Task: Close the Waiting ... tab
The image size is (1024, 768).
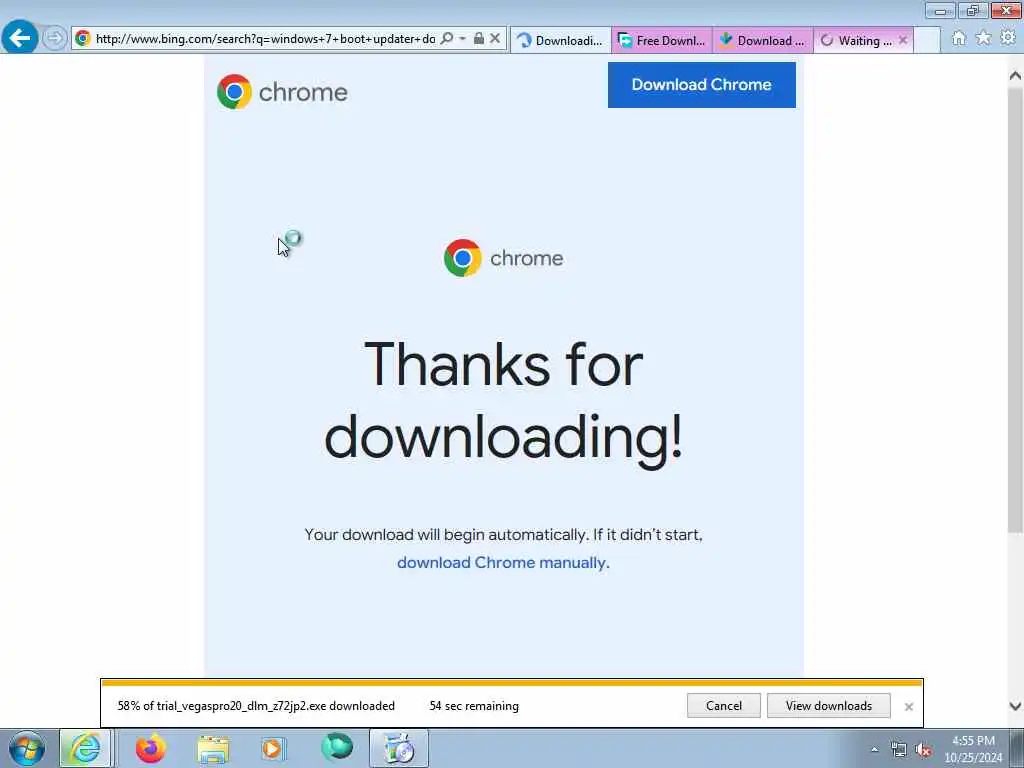Action: [903, 40]
